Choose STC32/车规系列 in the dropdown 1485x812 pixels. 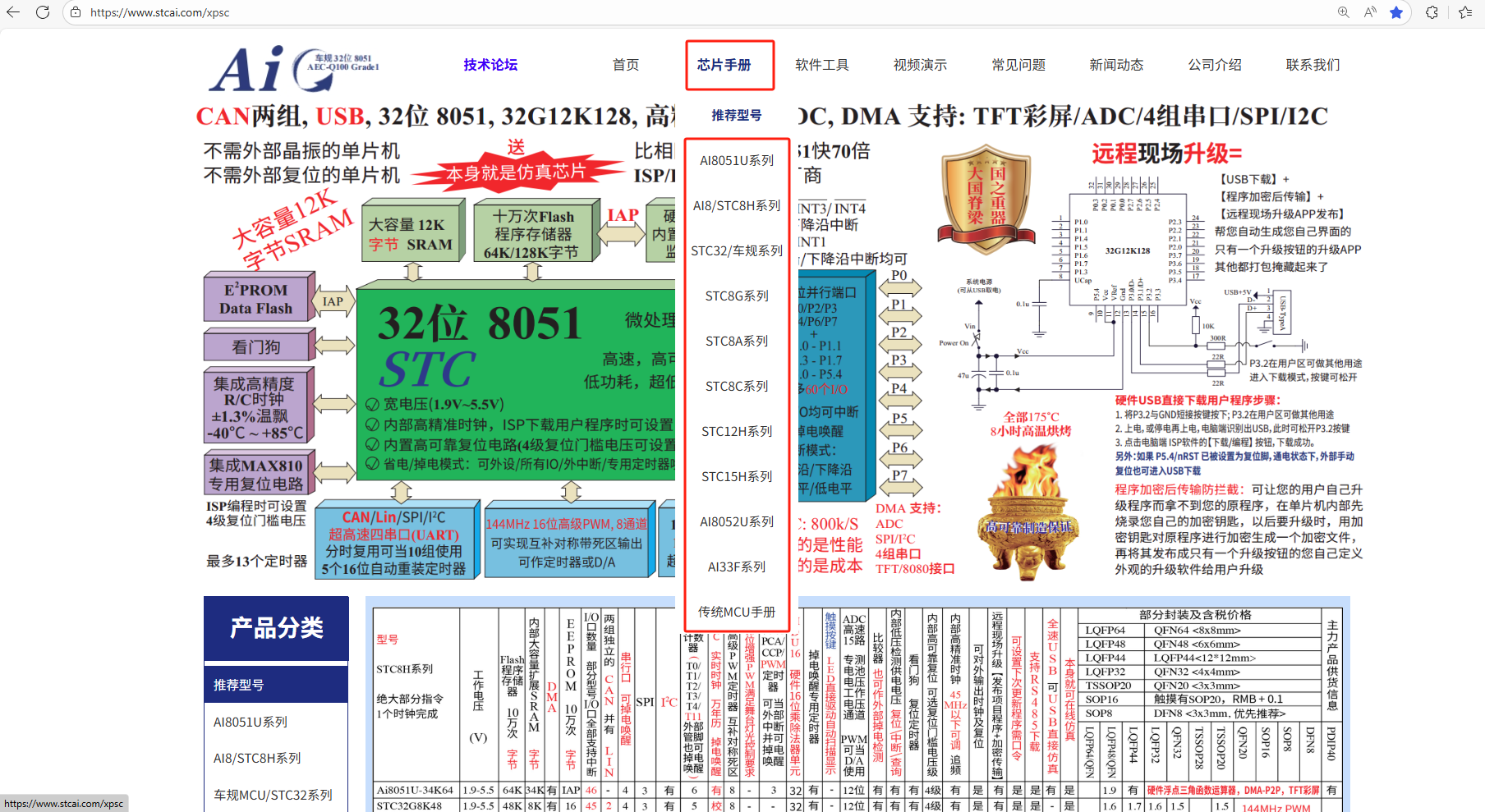tap(737, 251)
